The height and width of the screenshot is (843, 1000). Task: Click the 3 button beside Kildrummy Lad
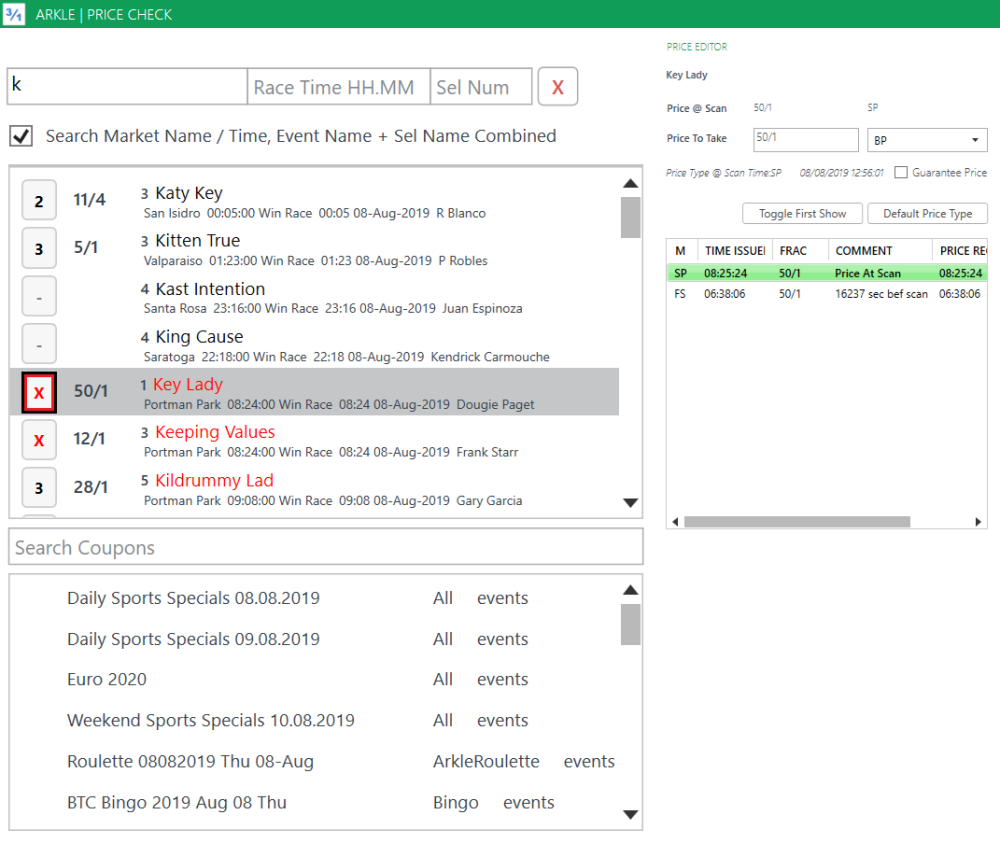[x=39, y=488]
